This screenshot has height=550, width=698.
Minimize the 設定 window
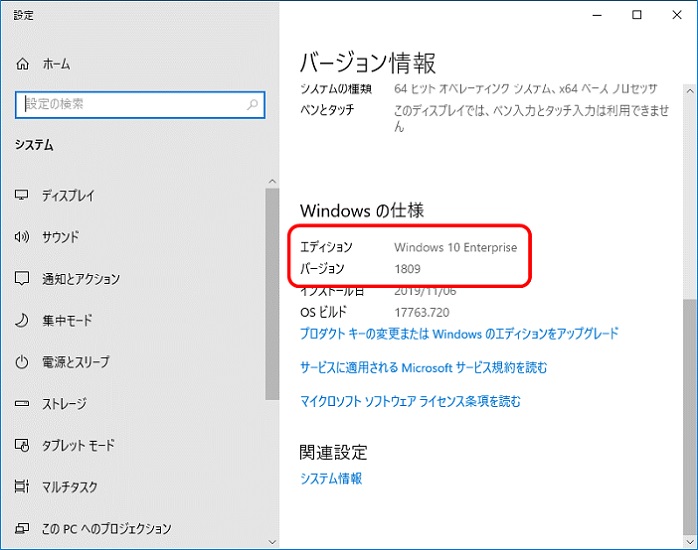pos(597,15)
